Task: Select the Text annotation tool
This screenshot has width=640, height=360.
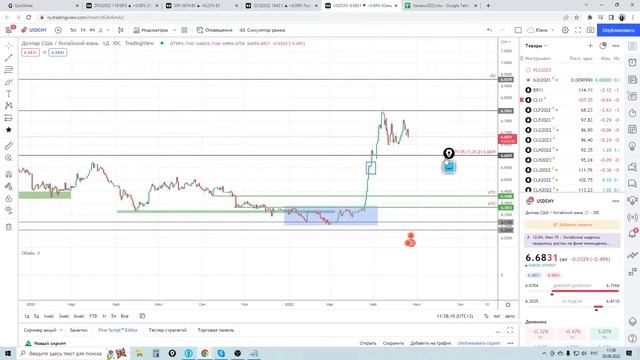Action: pyautogui.click(x=9, y=94)
